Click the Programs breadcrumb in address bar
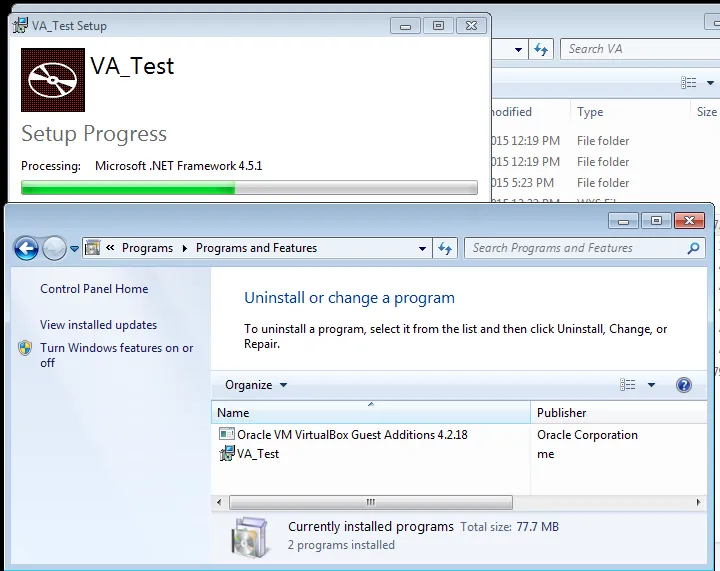 coord(147,248)
